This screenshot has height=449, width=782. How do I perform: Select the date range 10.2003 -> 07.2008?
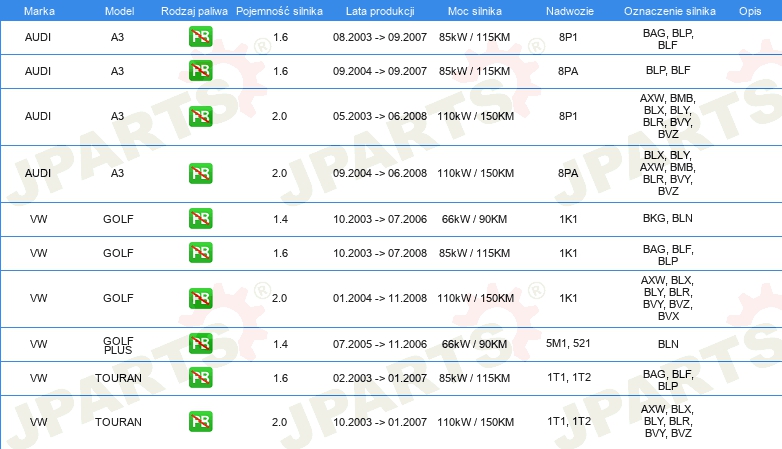point(380,253)
